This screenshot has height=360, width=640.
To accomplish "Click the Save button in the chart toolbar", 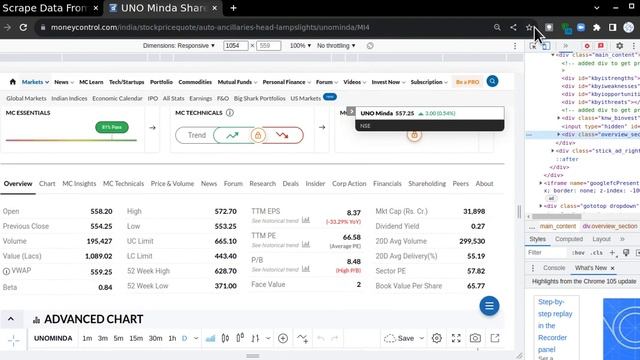I will click(399, 338).
